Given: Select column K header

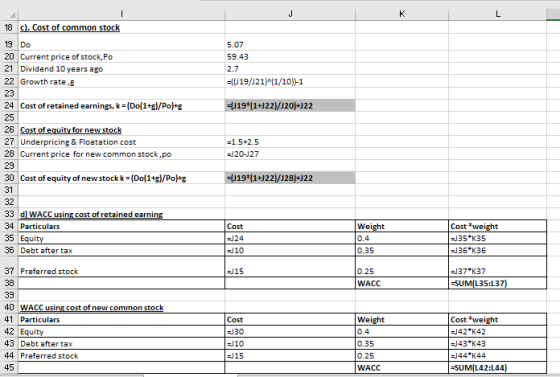Looking at the screenshot, I should (402, 14).
